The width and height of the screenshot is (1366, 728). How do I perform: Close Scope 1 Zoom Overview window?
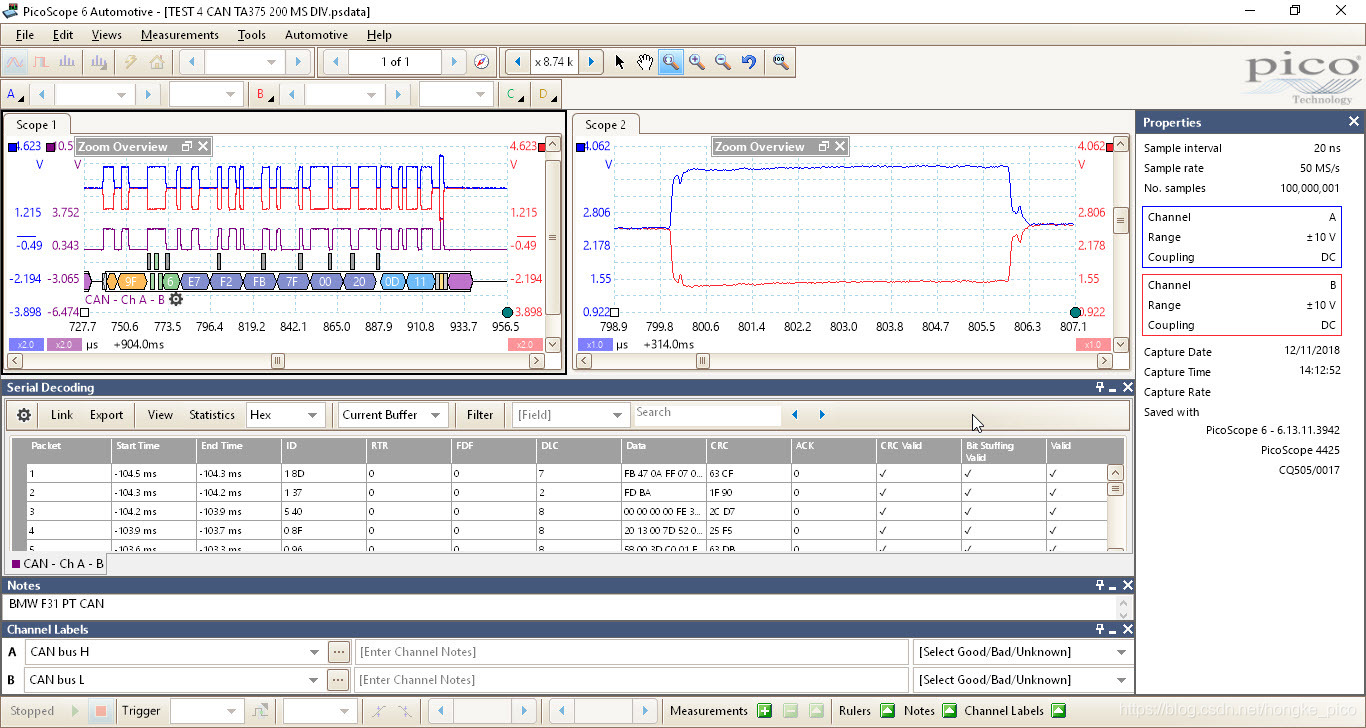(x=203, y=147)
